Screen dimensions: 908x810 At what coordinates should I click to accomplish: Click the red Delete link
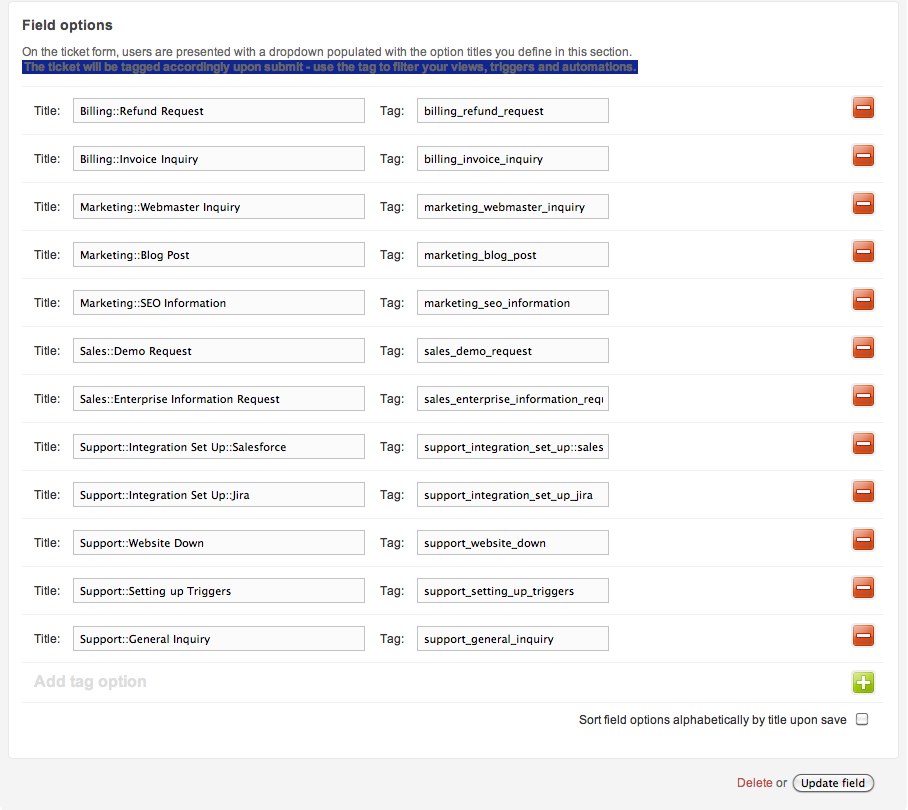(x=754, y=783)
